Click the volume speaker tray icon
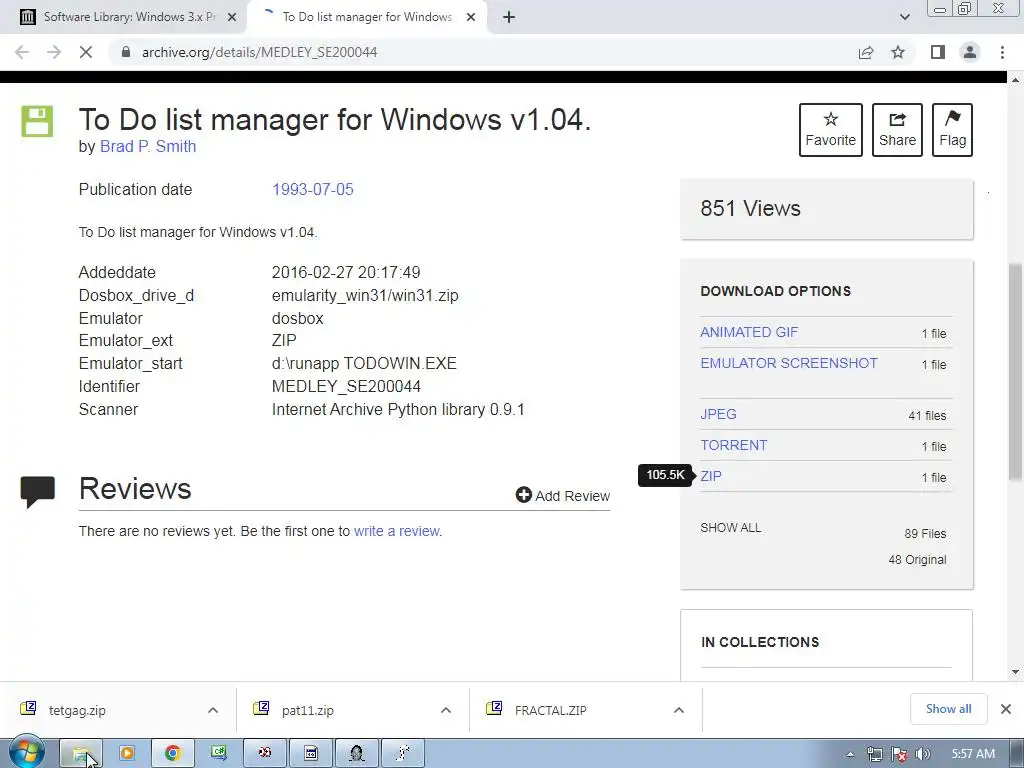1024x768 pixels. (x=923, y=754)
